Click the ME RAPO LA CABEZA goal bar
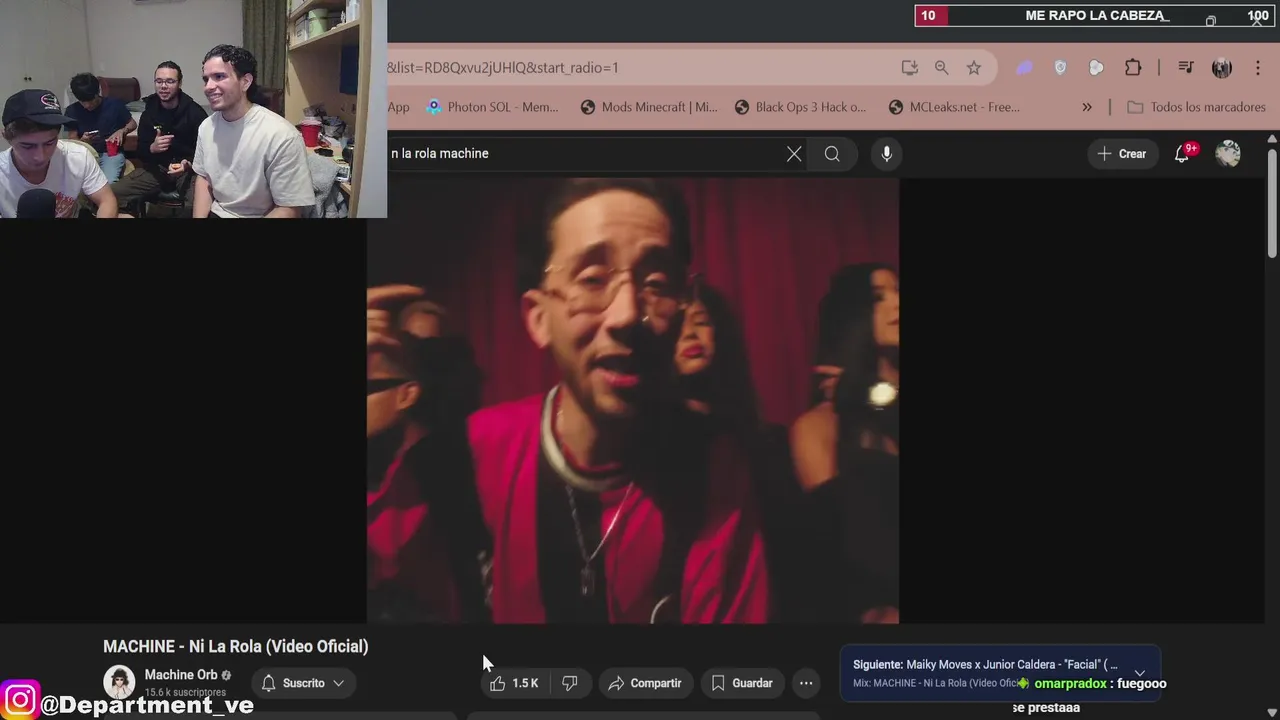 point(1095,15)
